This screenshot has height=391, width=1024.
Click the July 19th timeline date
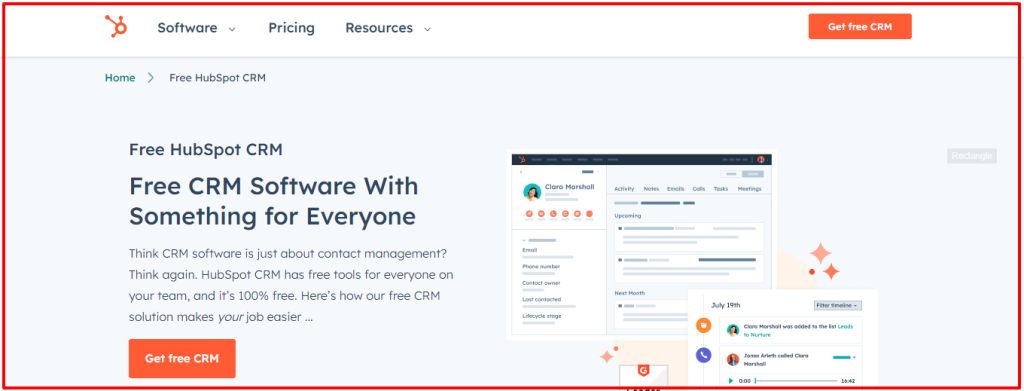(x=726, y=305)
